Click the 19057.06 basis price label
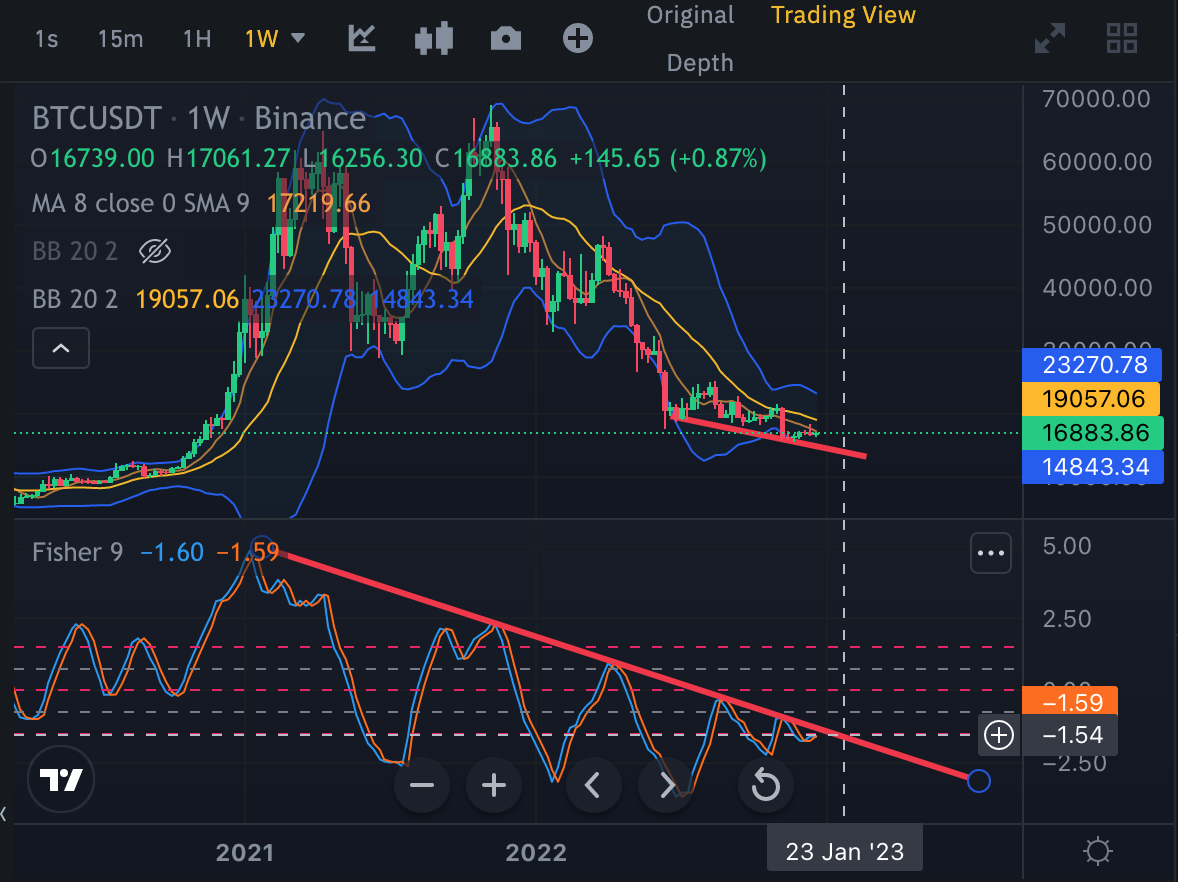The image size is (1178, 882). 1093,398
